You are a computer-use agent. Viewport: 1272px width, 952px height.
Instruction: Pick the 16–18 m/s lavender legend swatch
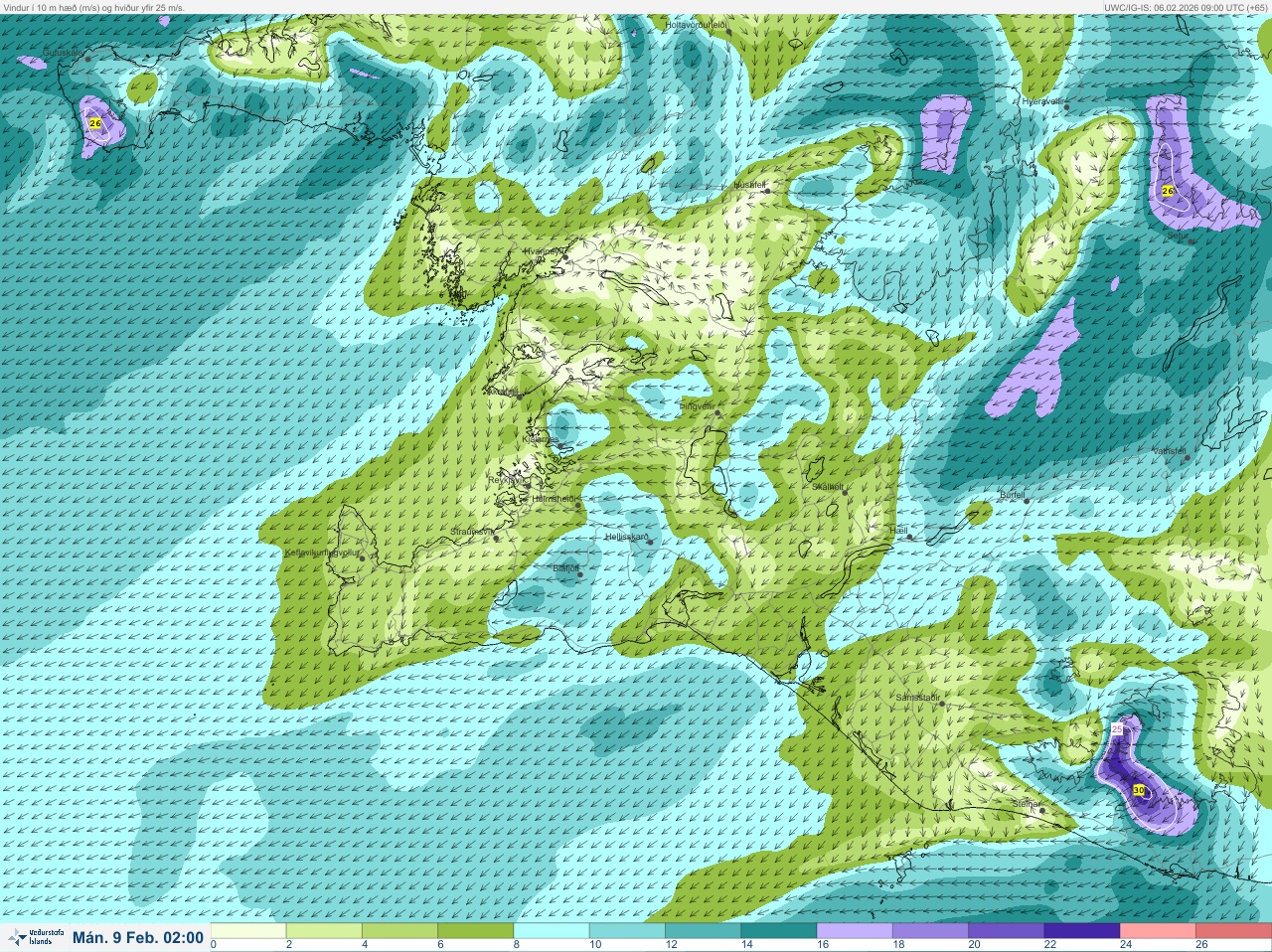point(854,931)
